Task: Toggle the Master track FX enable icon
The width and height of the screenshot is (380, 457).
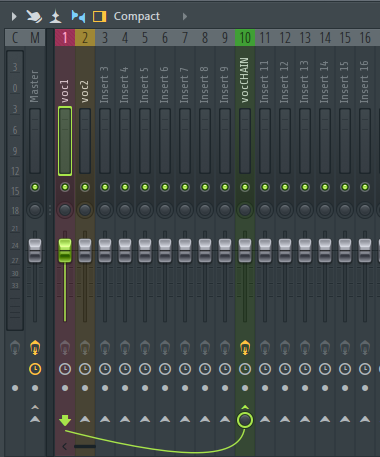Action: [x=35, y=348]
